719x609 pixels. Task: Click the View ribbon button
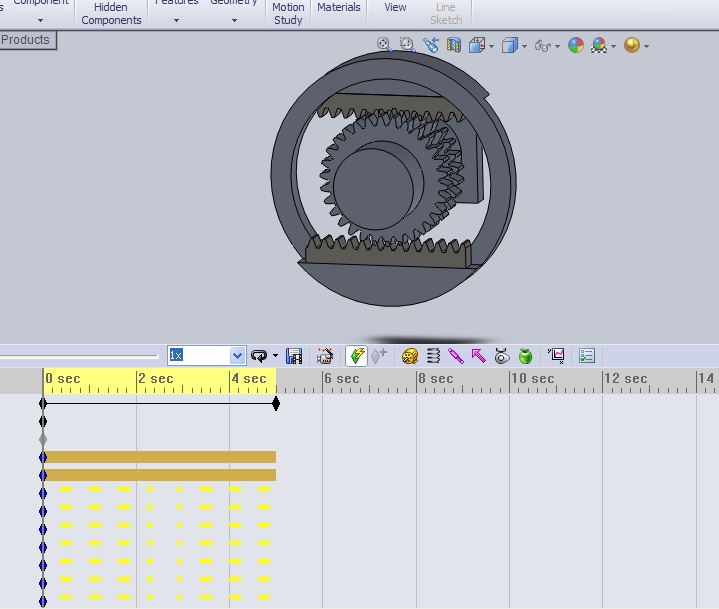pyautogui.click(x=395, y=7)
